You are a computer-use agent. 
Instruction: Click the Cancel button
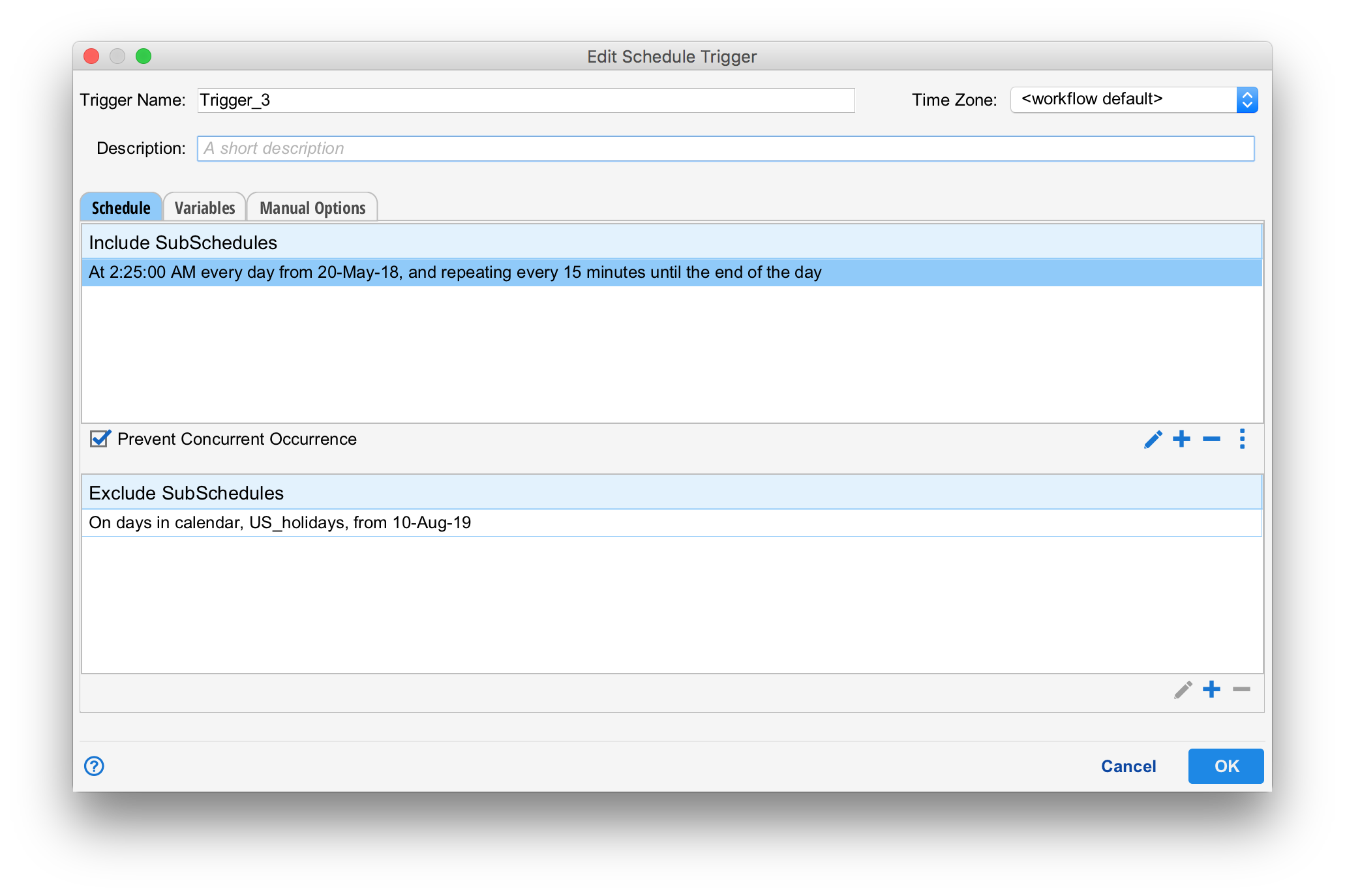pos(1128,766)
